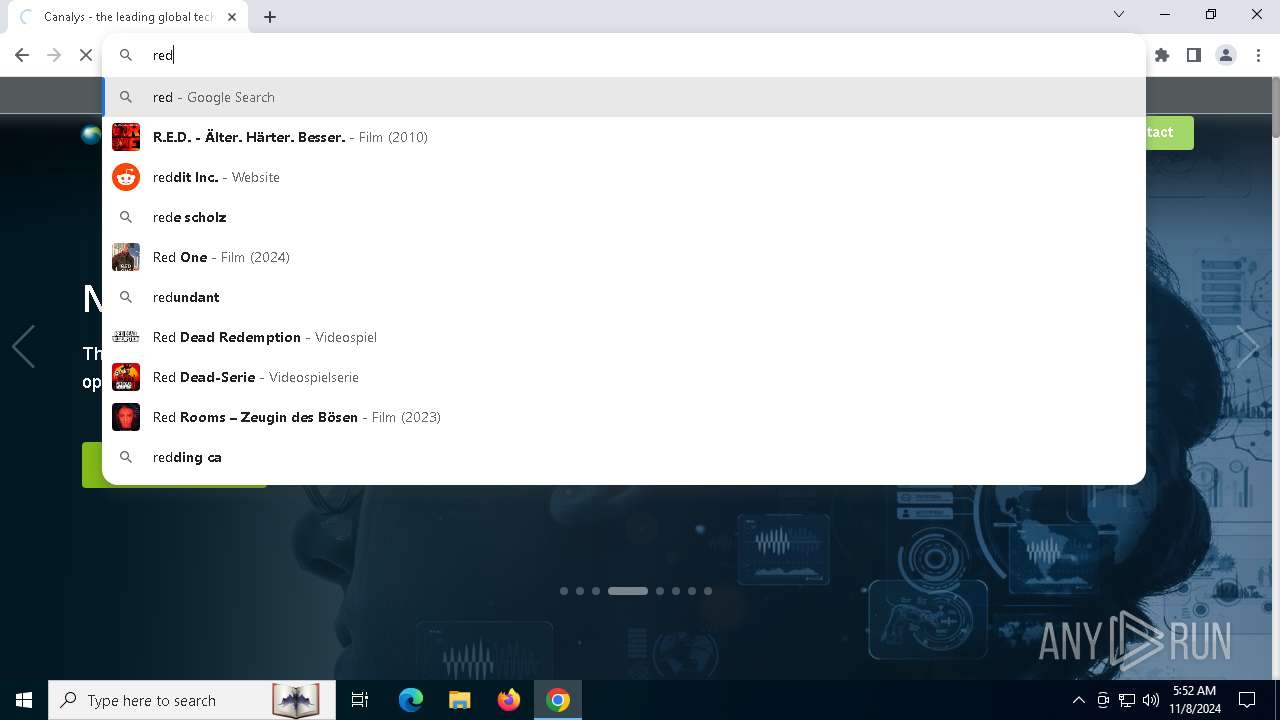
Task: Stop loading the page
Action: tap(86, 55)
